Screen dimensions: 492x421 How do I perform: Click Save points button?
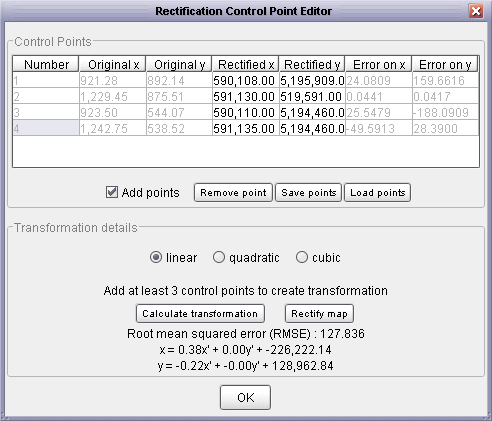pos(308,192)
